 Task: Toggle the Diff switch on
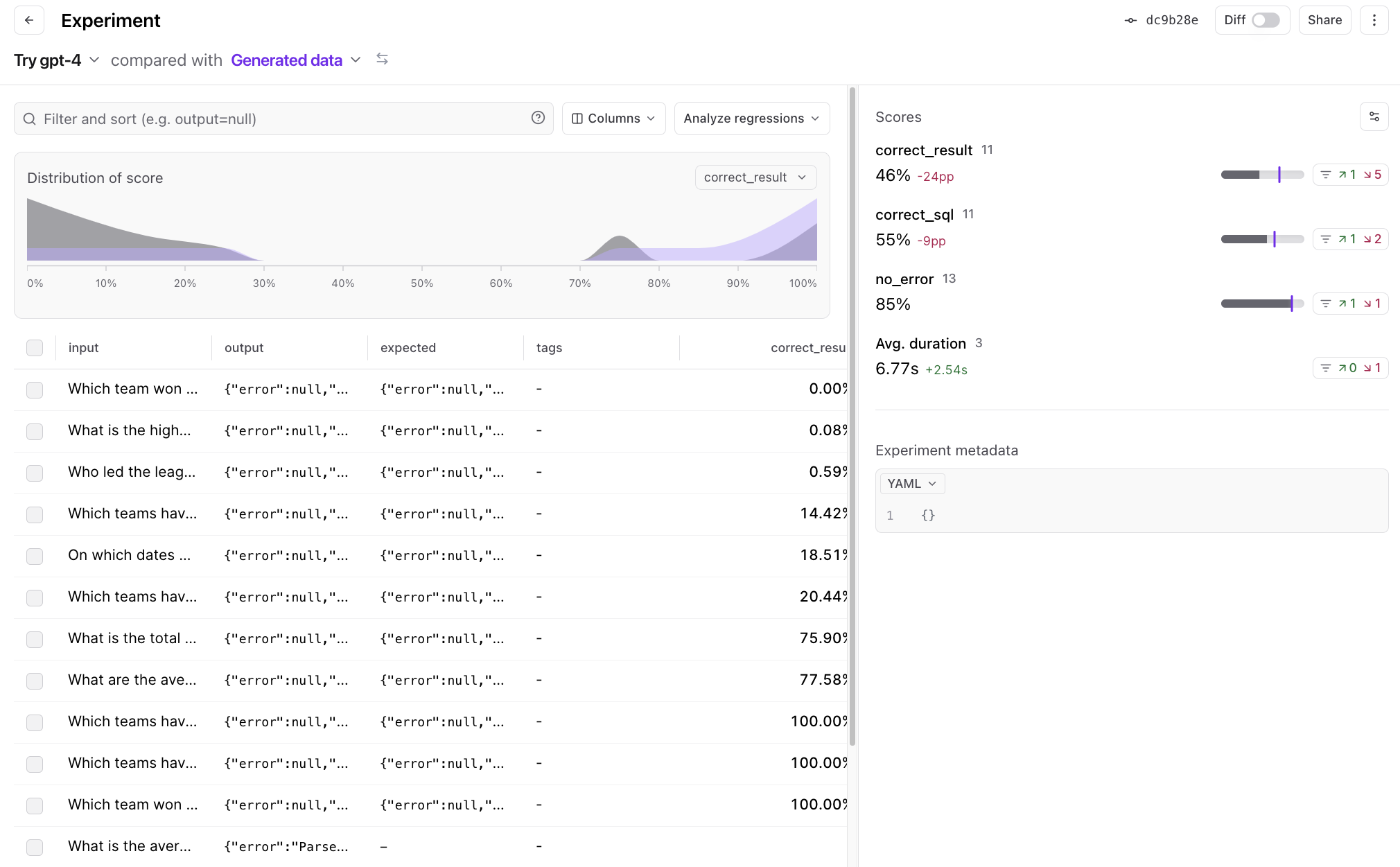tap(1266, 20)
